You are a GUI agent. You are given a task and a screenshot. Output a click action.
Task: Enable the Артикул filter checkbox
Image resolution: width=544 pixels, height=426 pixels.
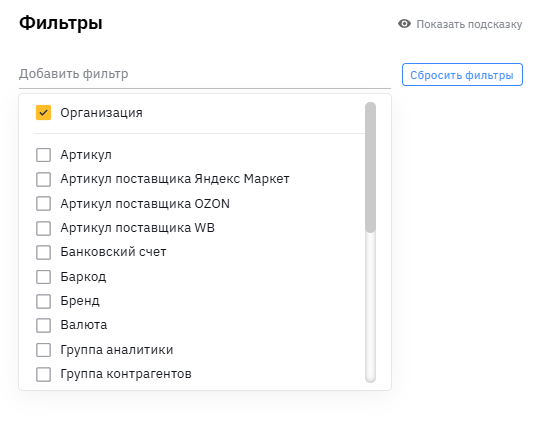point(43,155)
